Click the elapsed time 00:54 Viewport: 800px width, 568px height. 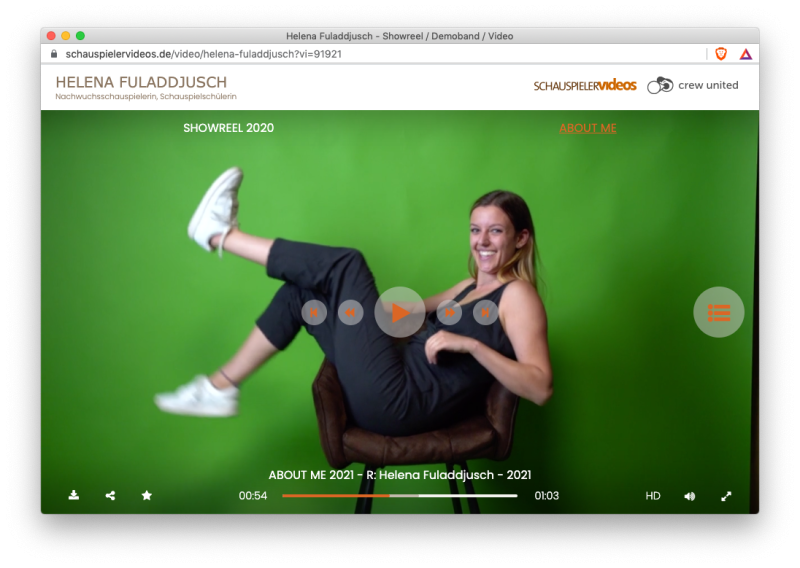(253, 496)
